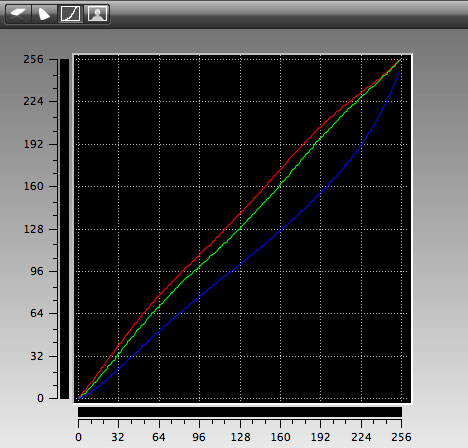Click the 192 label on vertical axis
The height and width of the screenshot is (448, 468).
click(33, 144)
